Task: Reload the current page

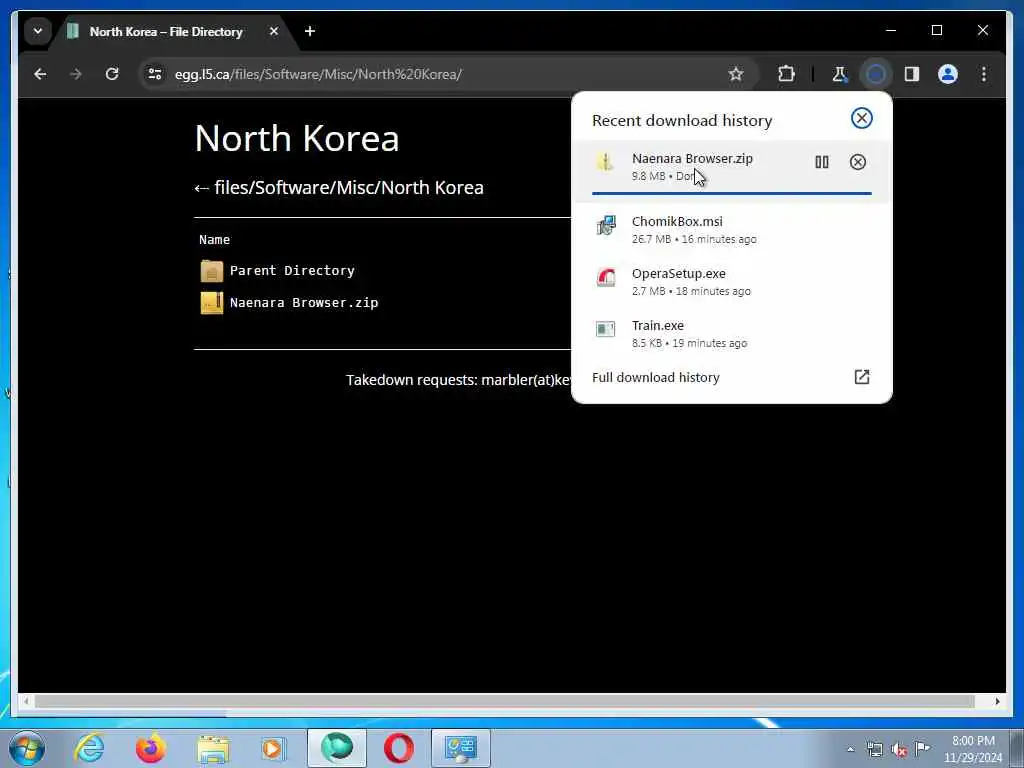Action: [112, 74]
